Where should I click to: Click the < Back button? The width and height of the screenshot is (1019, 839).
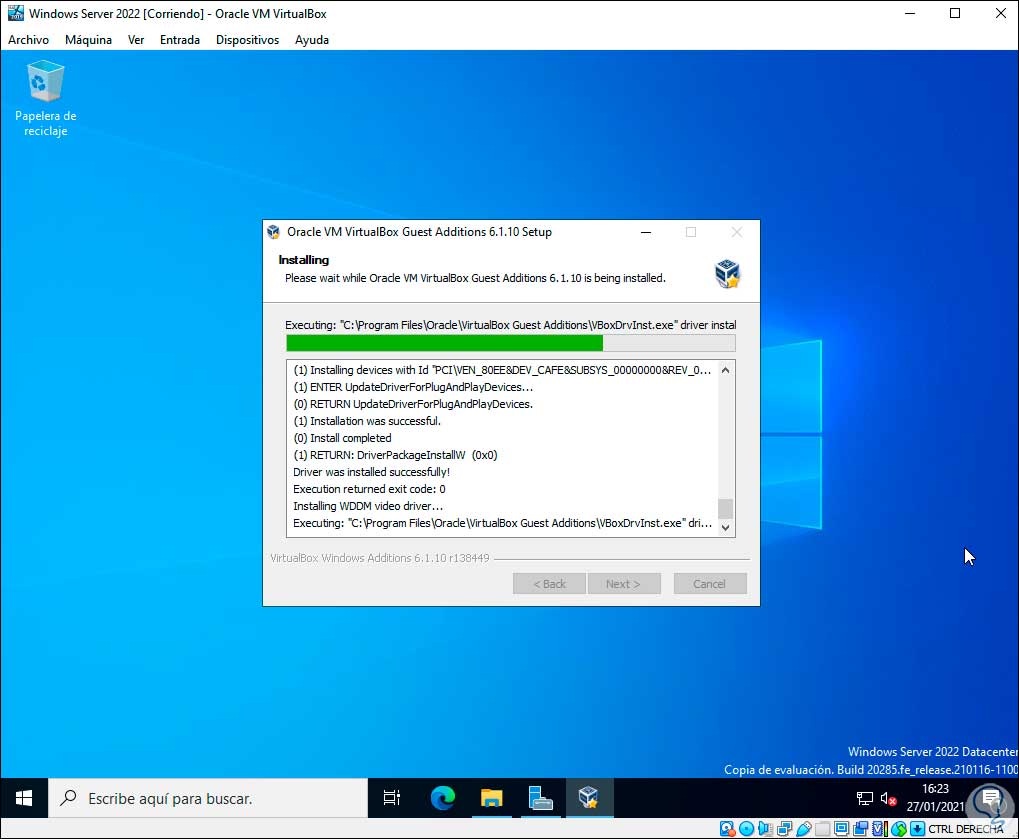(x=549, y=584)
